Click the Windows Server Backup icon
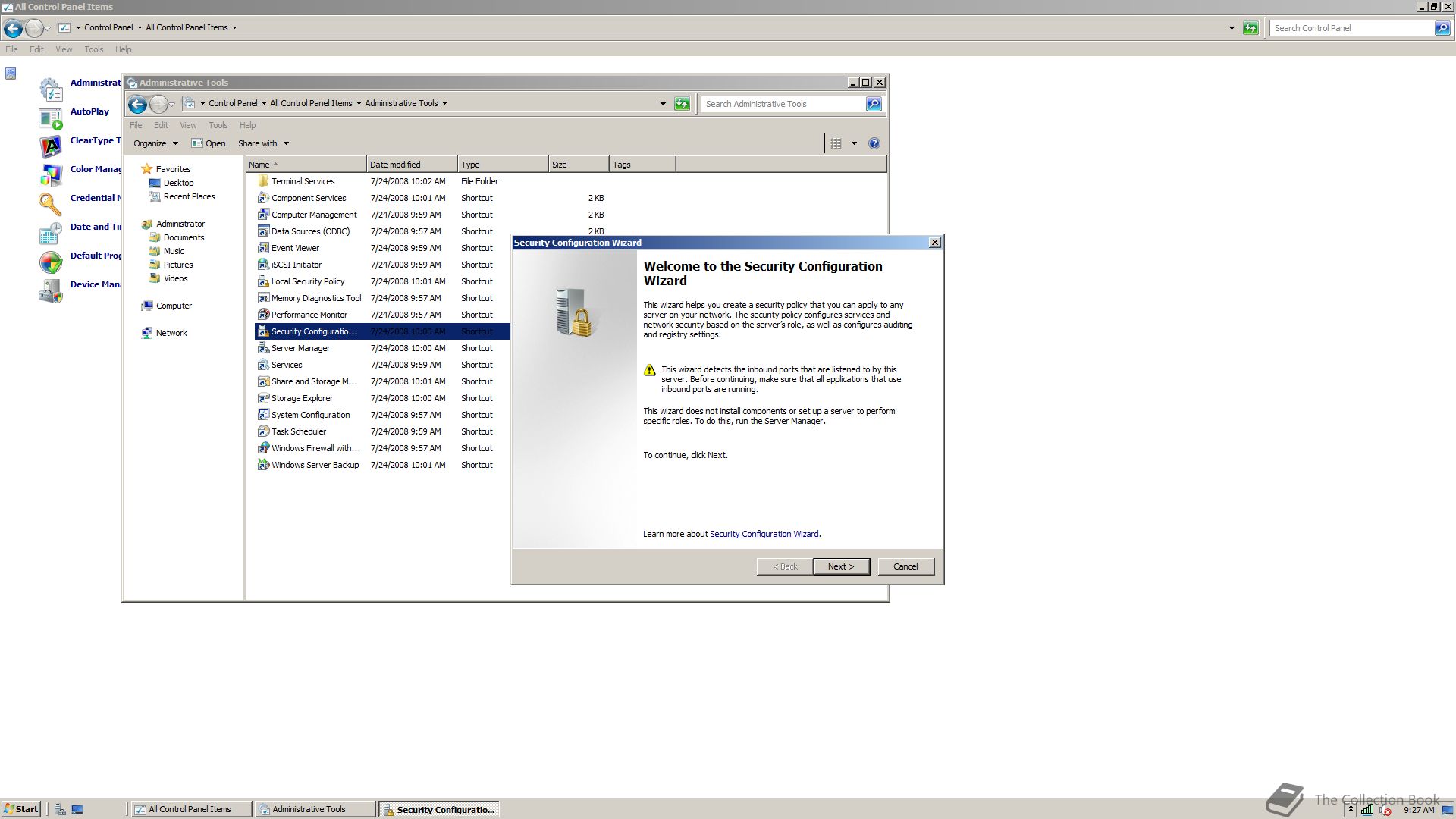 point(263,465)
